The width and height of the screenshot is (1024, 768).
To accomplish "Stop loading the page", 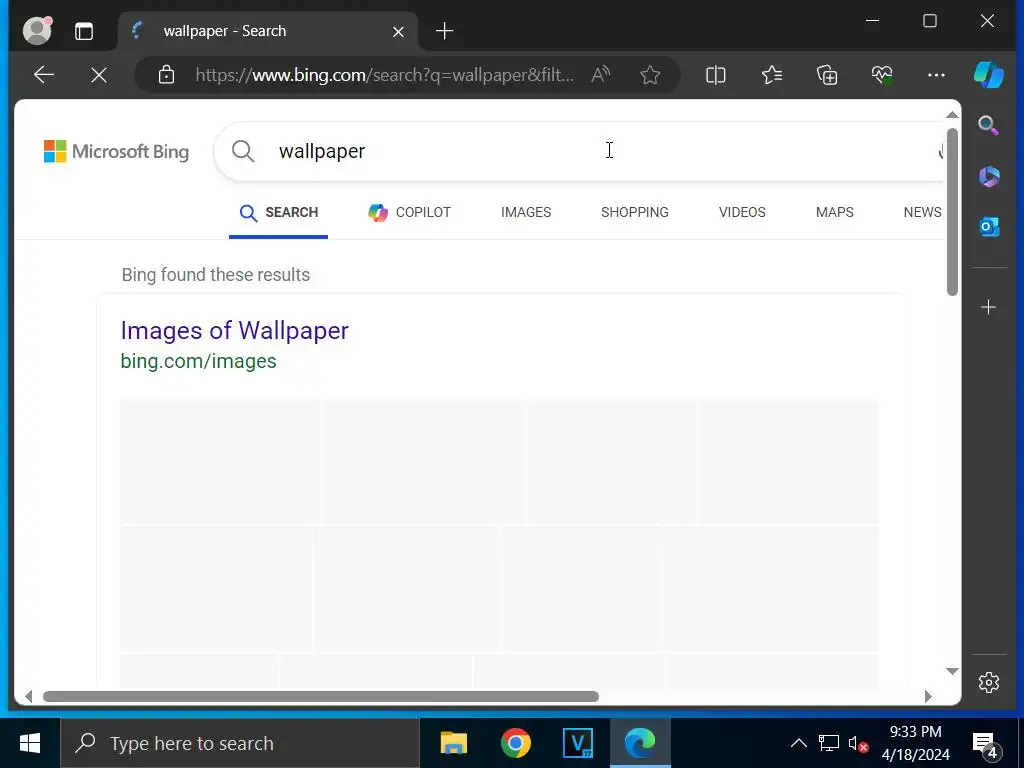I will [99, 76].
